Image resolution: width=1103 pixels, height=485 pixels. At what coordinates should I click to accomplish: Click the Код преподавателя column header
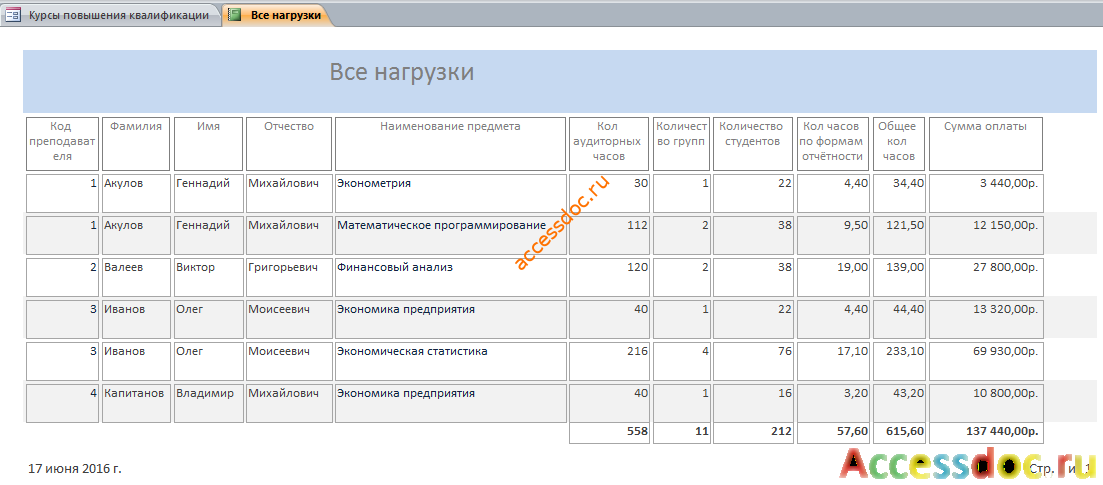click(x=62, y=144)
